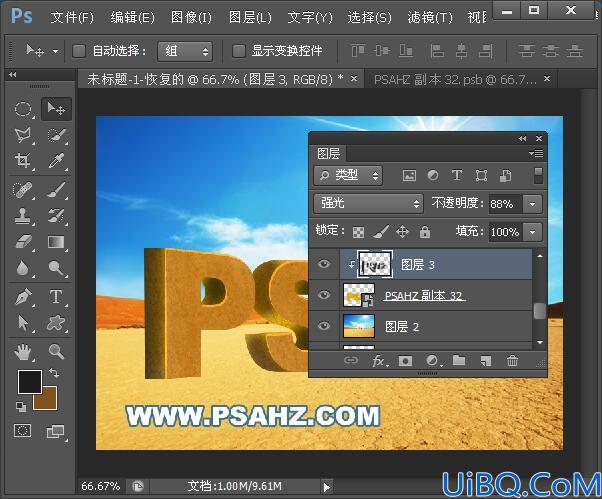
Task: Select the Eyedropper tool
Action: coord(56,161)
